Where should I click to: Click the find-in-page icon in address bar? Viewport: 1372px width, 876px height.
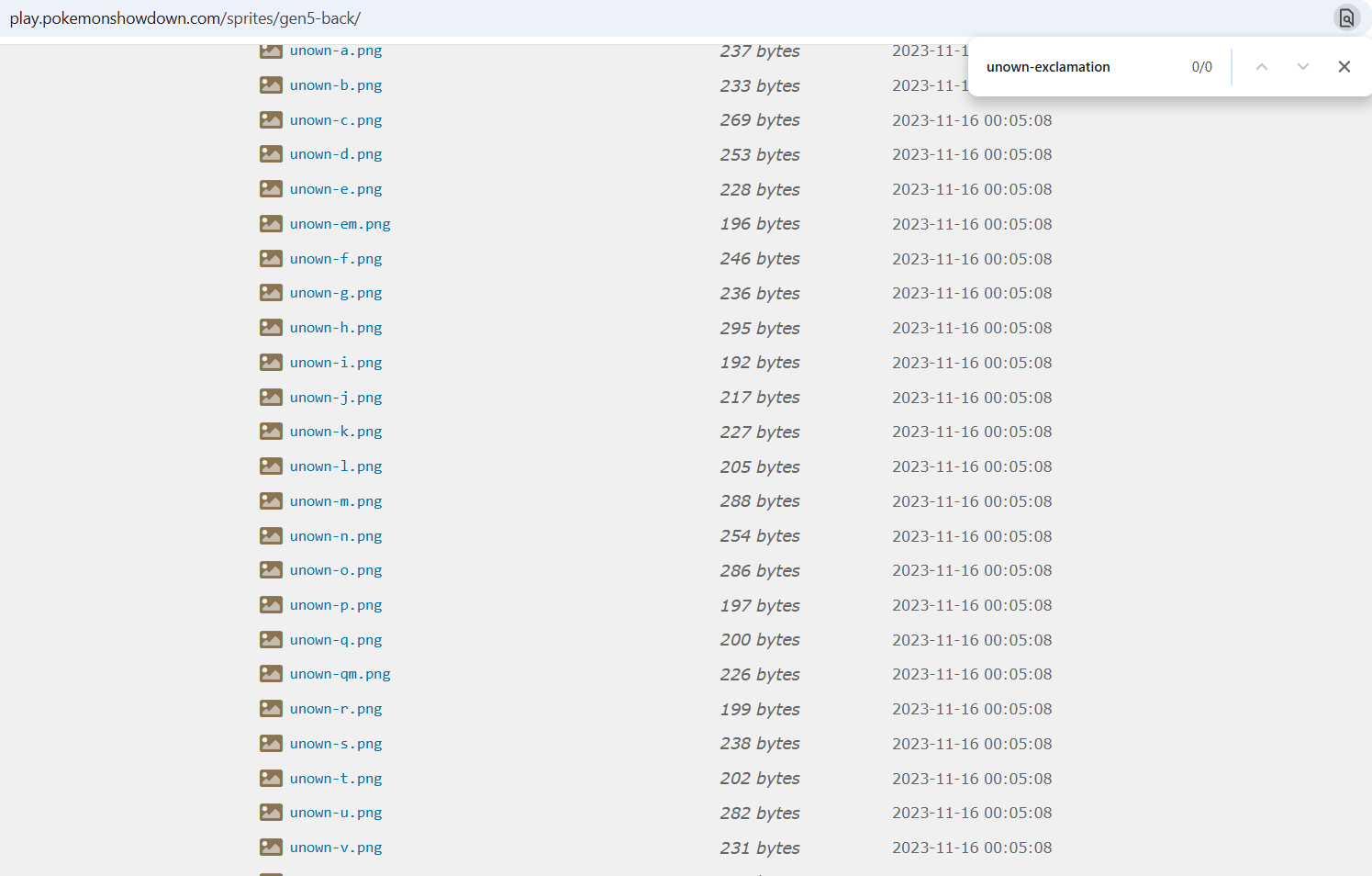[1346, 17]
